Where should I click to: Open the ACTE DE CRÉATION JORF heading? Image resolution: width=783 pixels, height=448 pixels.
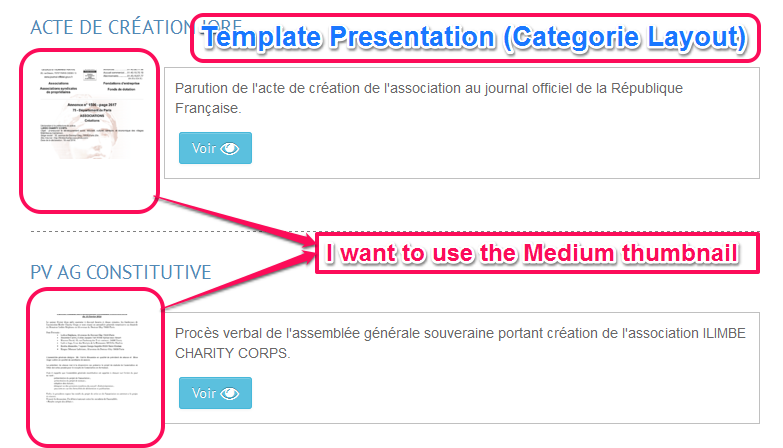[x=136, y=27]
